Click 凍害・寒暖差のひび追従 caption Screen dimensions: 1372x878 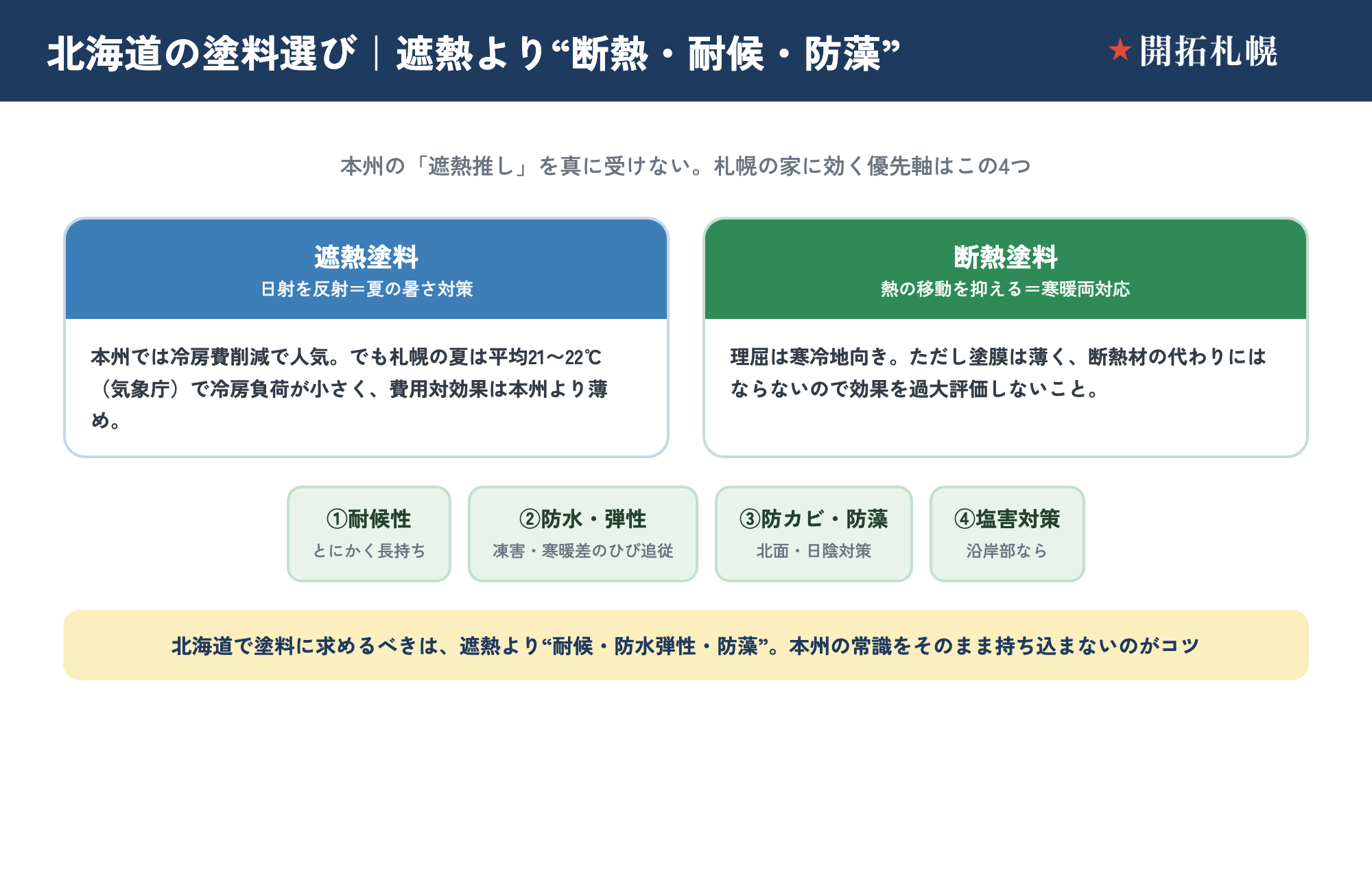[x=583, y=551]
